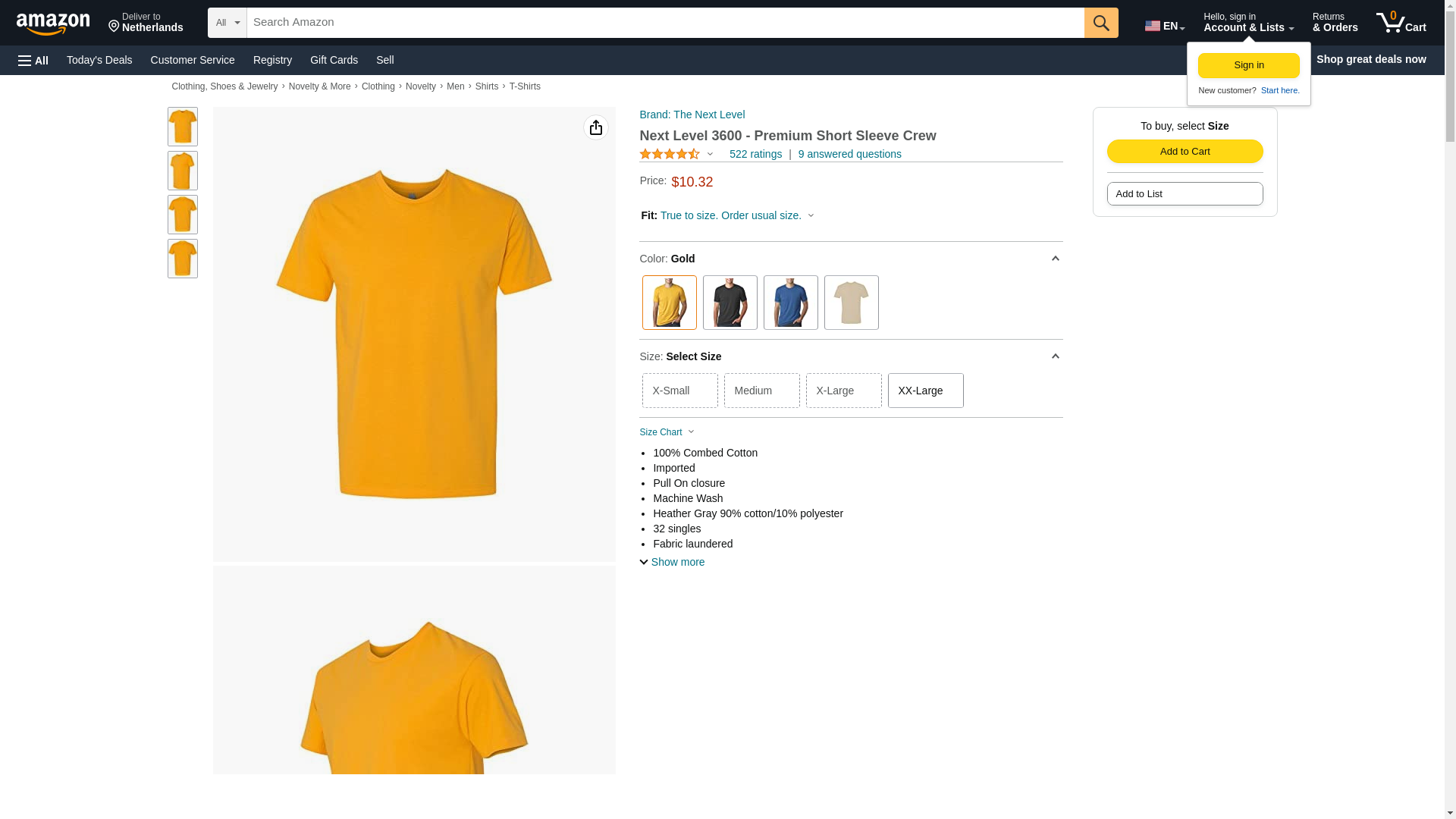Click the Amazon logo
This screenshot has height=819, width=1456.
click(53, 24)
